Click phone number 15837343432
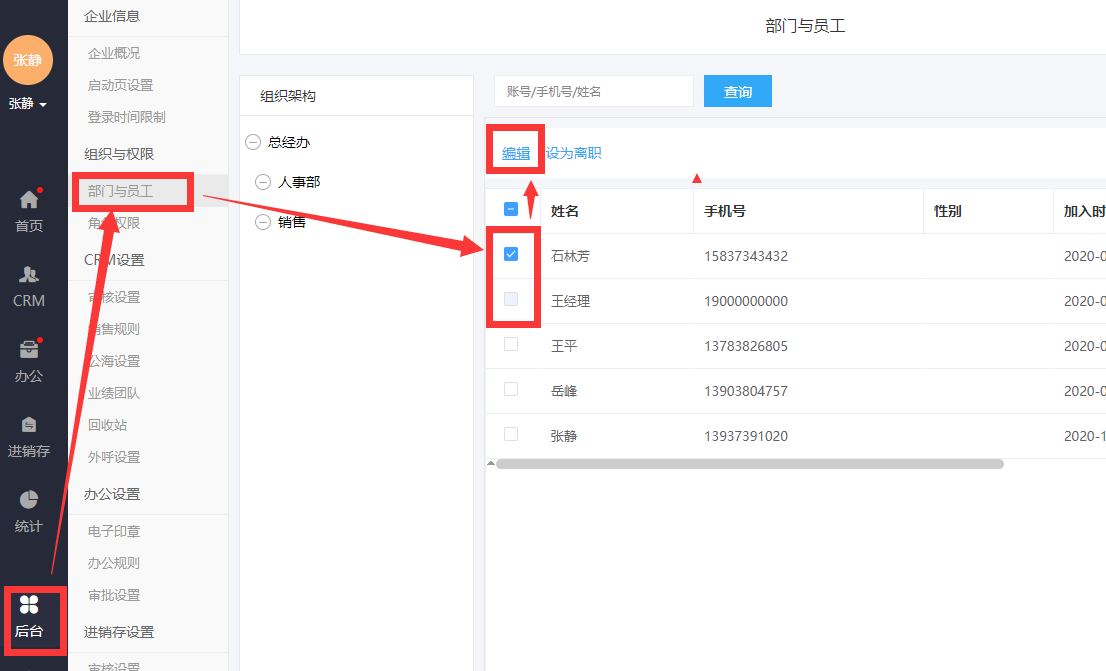This screenshot has height=671, width=1106. (746, 256)
